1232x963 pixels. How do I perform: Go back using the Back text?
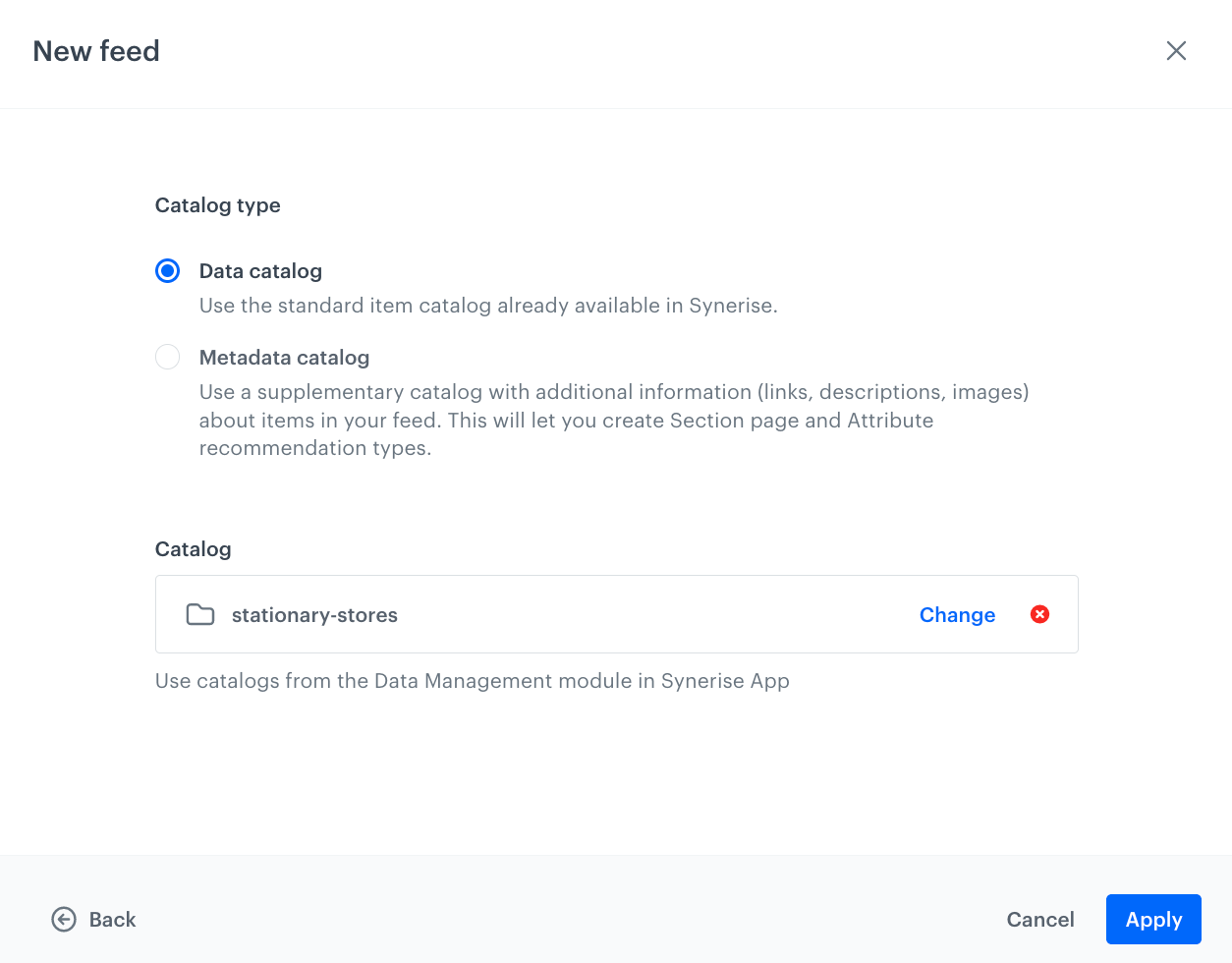tap(112, 920)
